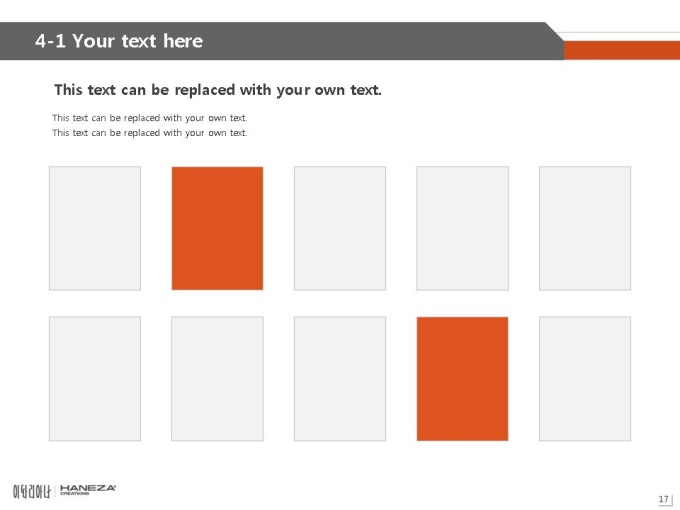Click the thin gray line above orange bar
680x510 pixels.
pos(618,33)
